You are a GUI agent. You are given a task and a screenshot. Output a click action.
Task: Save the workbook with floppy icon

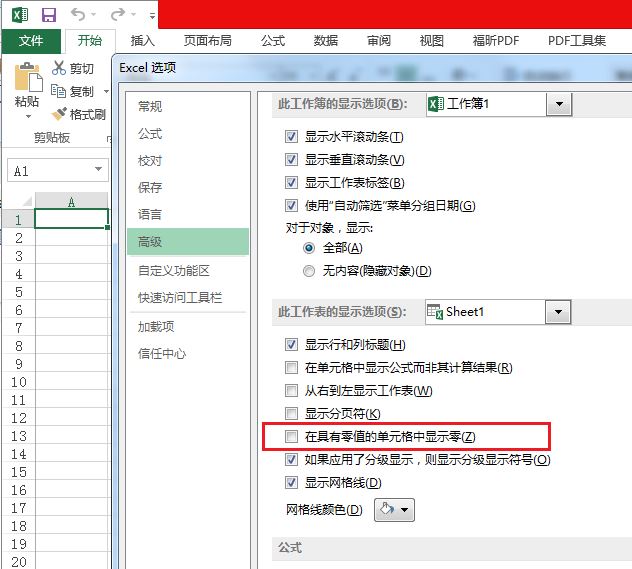coord(49,15)
